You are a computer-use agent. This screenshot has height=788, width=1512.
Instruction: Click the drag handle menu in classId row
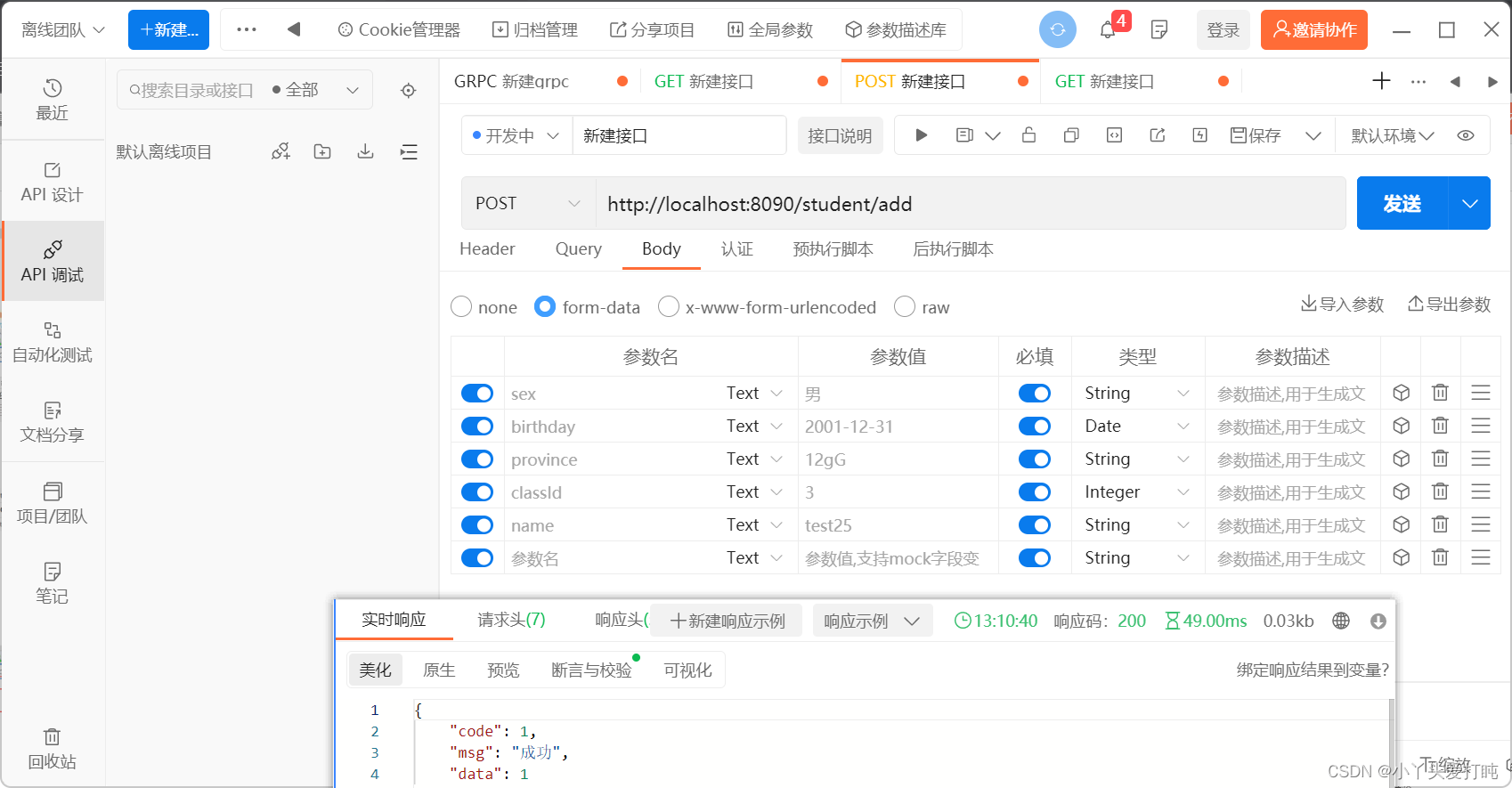tap(1480, 491)
